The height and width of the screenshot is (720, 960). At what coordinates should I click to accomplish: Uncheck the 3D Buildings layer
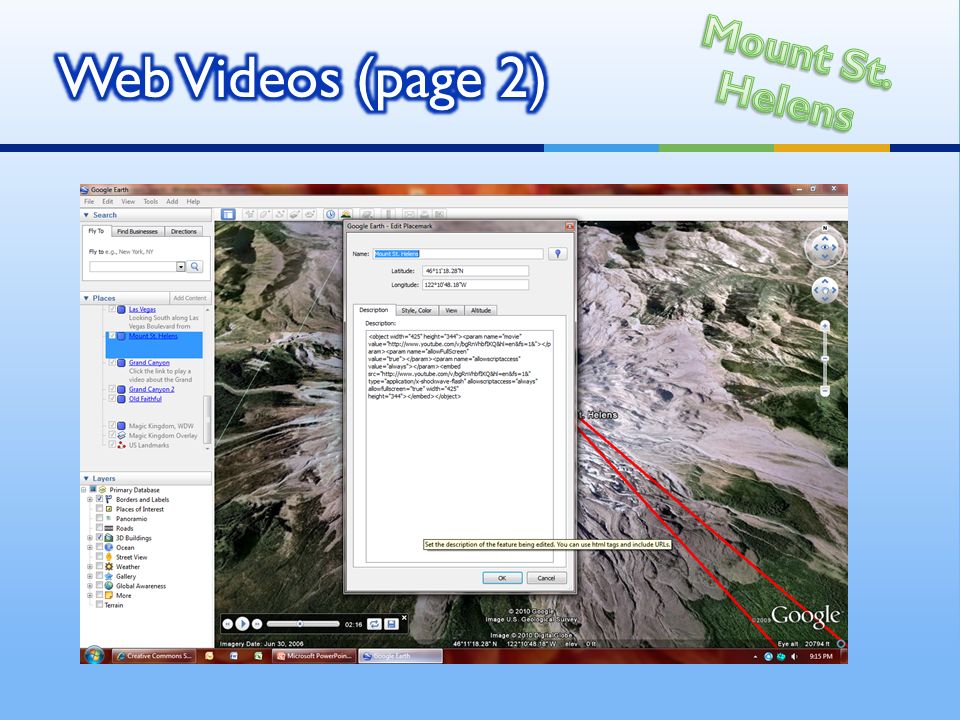(x=99, y=538)
